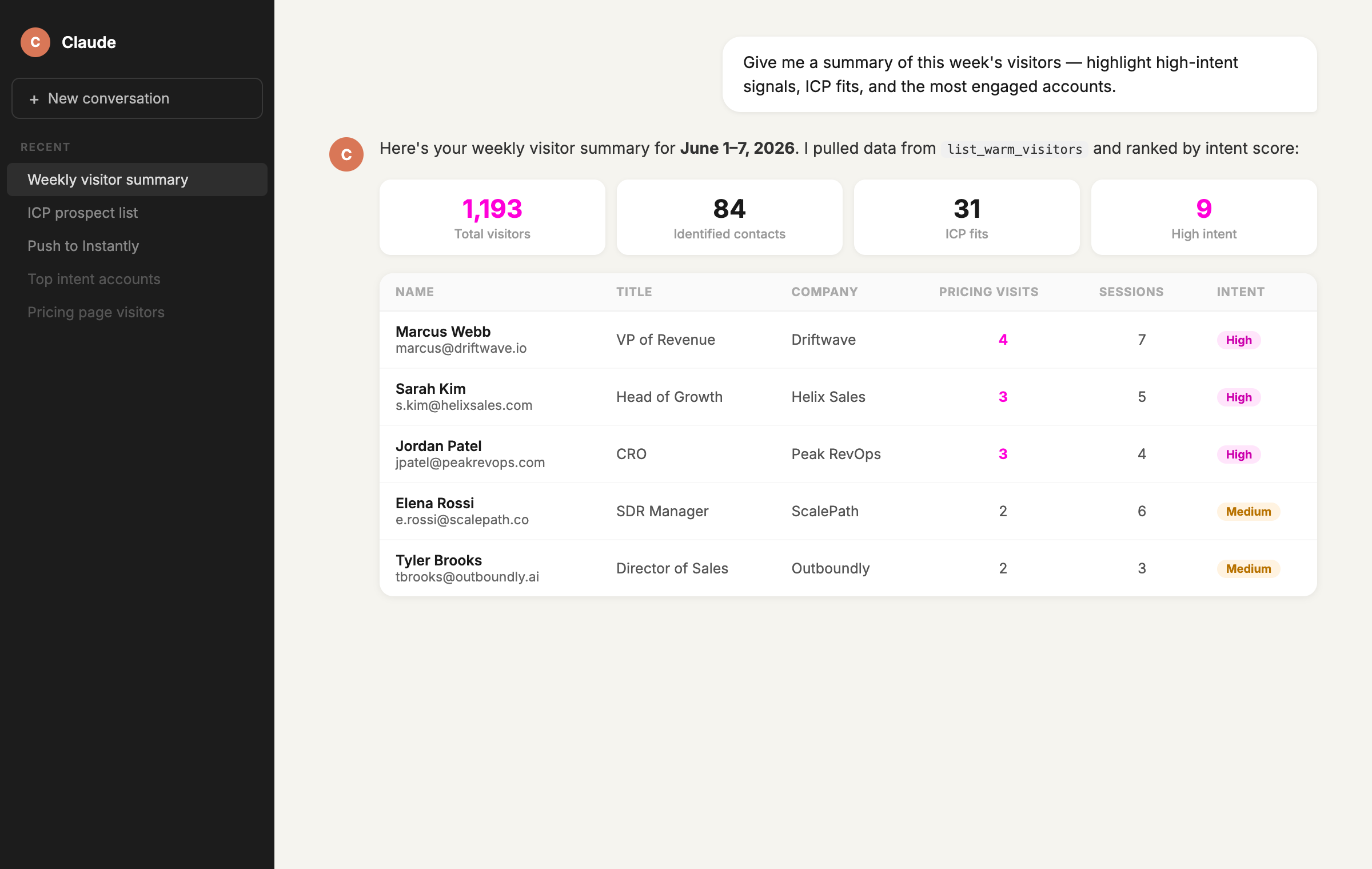Click email e.rossi@scalepath.co
1372x869 pixels.
(x=462, y=520)
